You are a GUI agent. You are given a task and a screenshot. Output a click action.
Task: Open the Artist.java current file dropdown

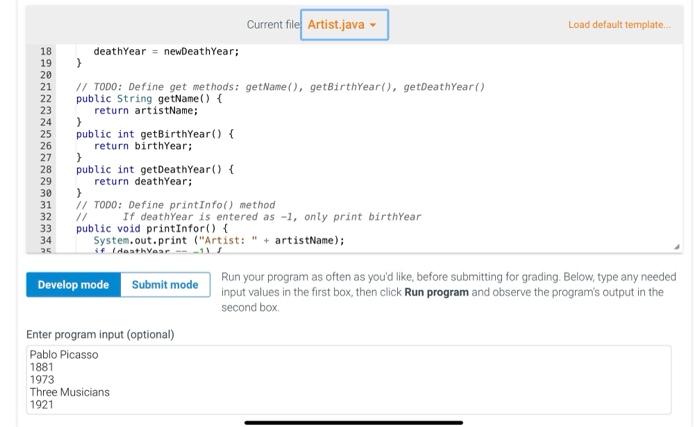click(x=344, y=25)
